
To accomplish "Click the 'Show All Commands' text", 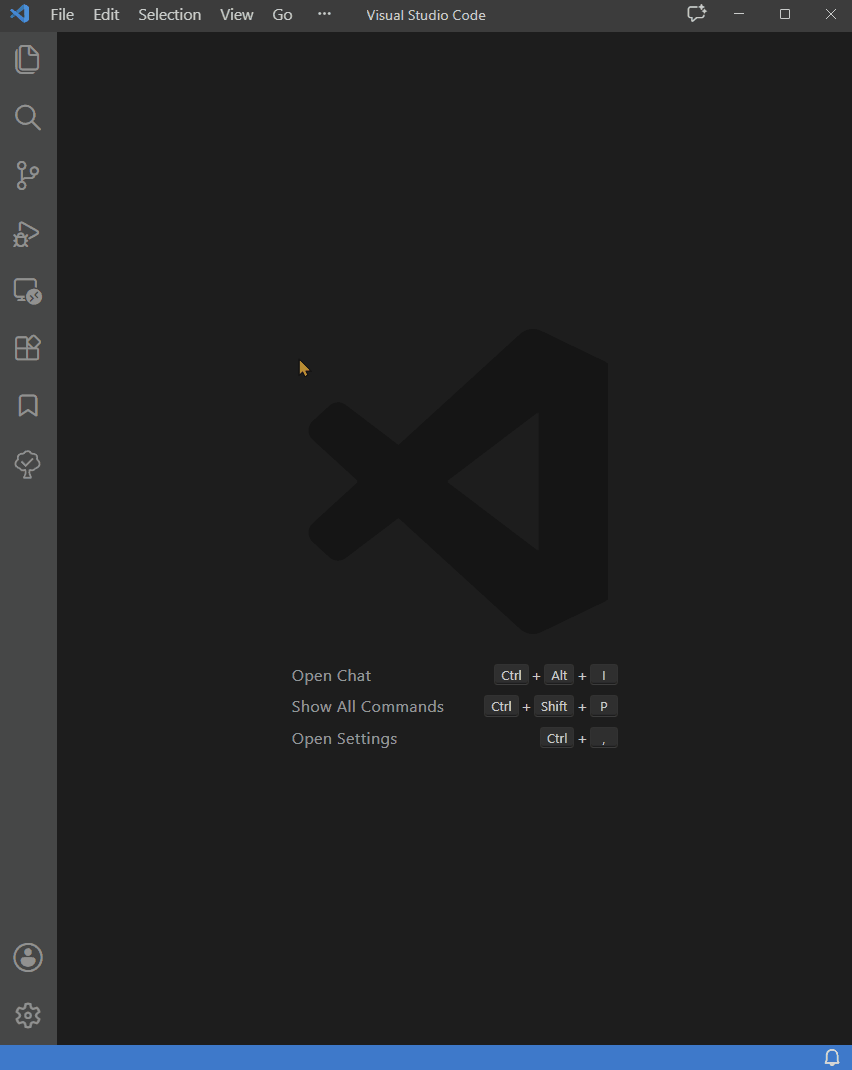I will click(x=368, y=706).
